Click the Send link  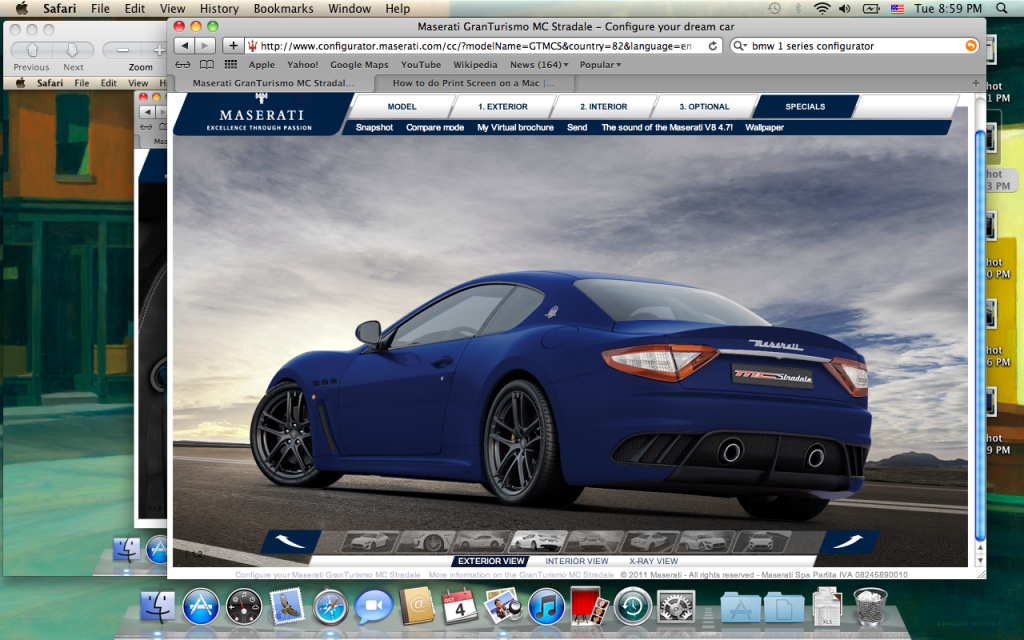click(577, 127)
